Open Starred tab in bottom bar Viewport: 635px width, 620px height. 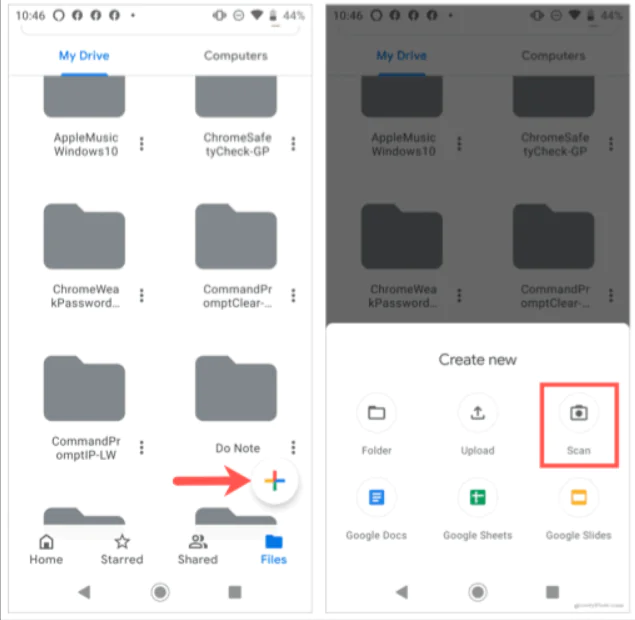pos(122,550)
